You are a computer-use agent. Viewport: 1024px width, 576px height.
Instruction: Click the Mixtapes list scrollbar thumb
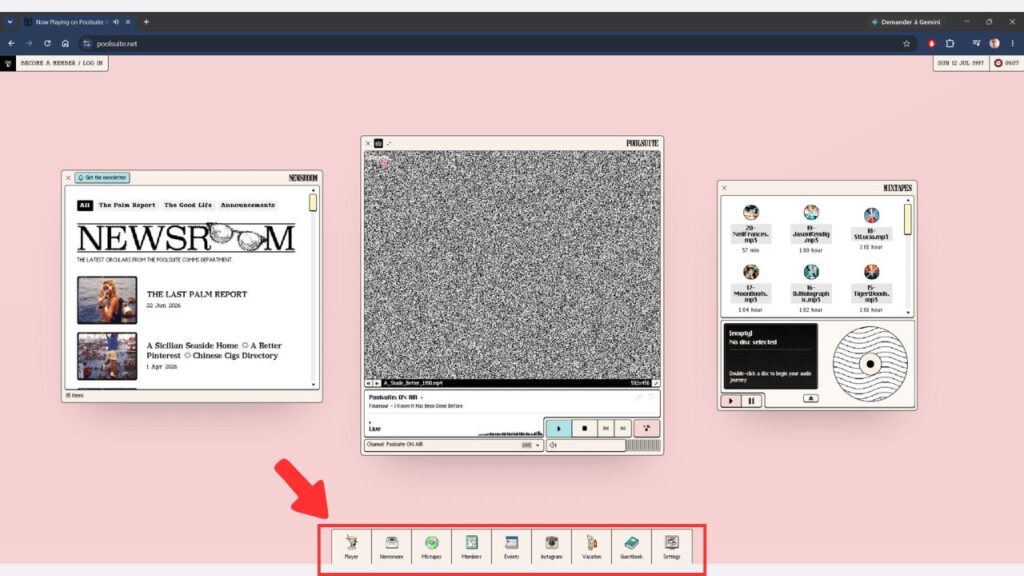point(908,219)
